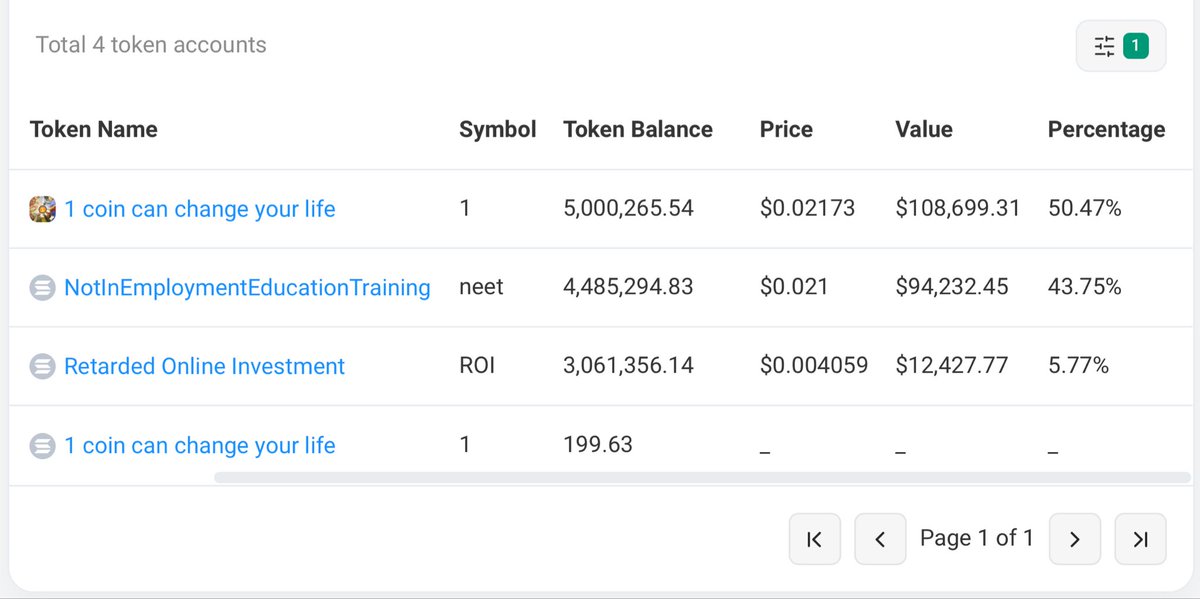Click the green filter count badge
1200x599 pixels.
click(1136, 45)
